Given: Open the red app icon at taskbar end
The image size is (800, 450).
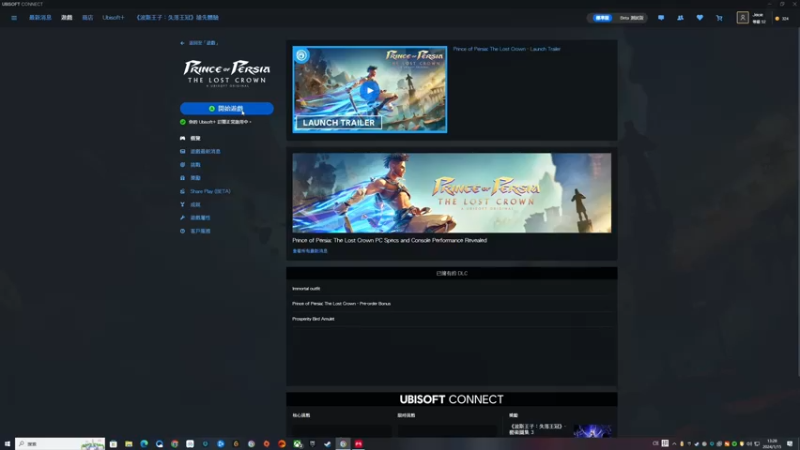Looking at the screenshot, I should click(358, 444).
